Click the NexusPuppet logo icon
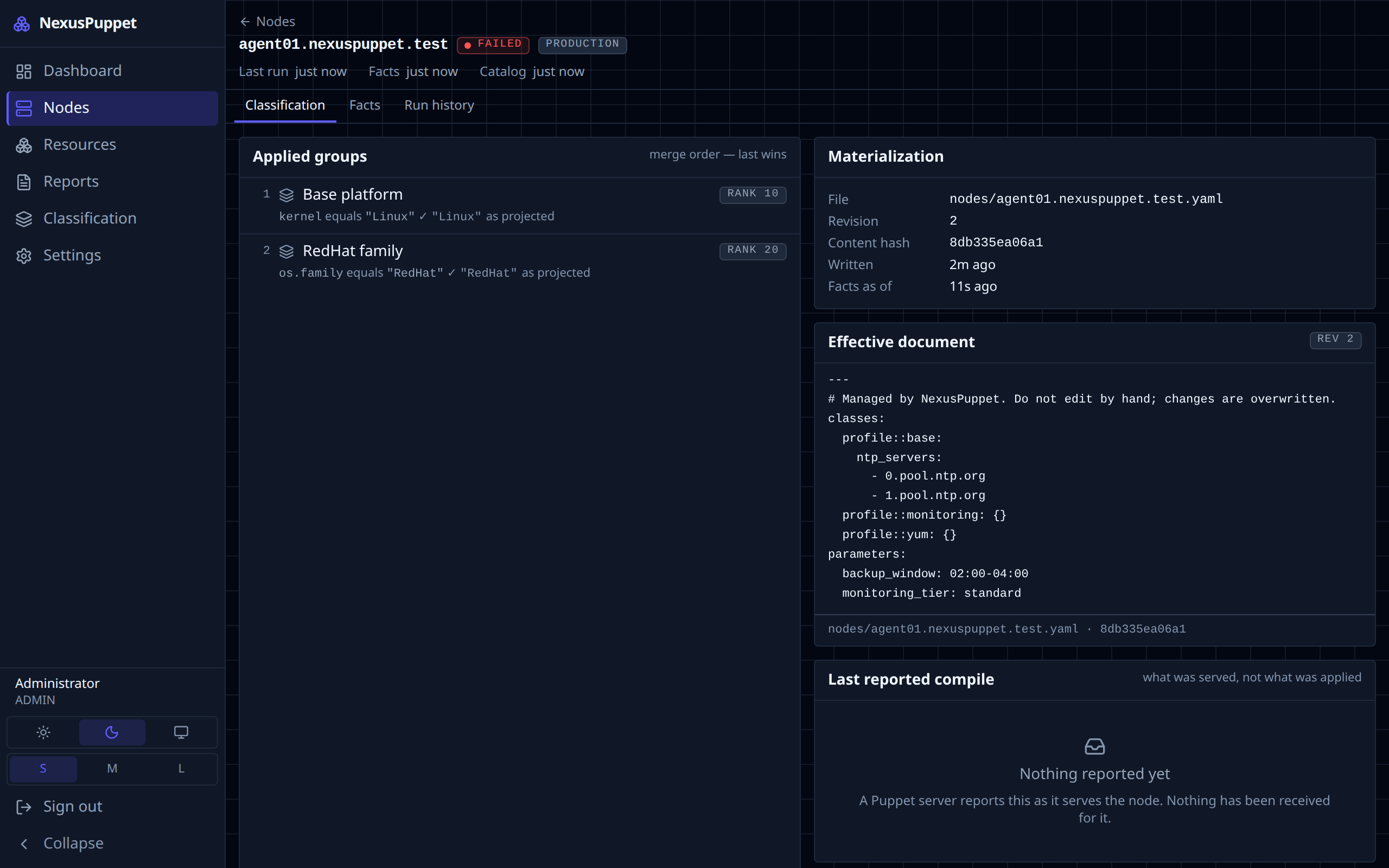The height and width of the screenshot is (868, 1389). [x=22, y=23]
